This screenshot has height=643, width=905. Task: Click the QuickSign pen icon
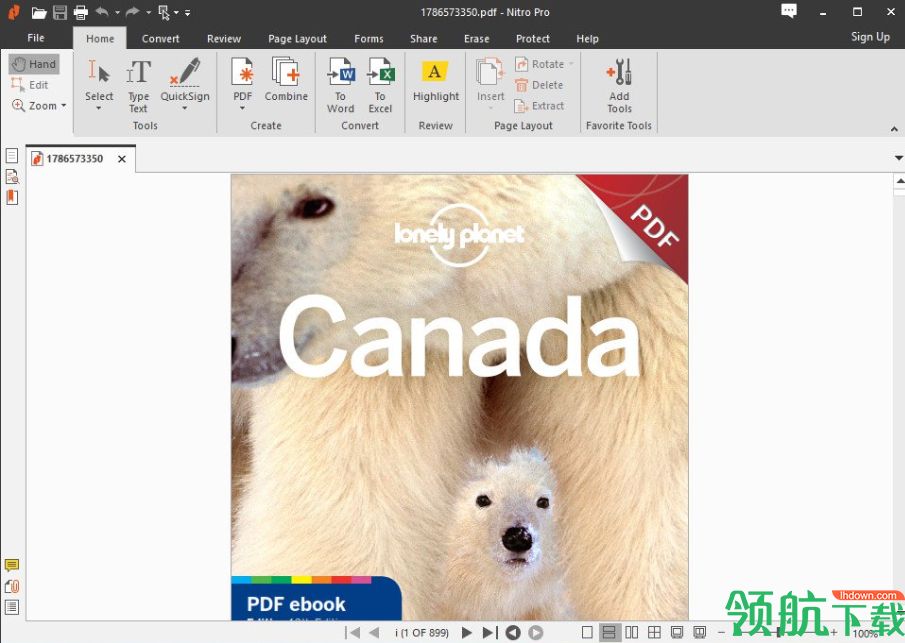click(185, 73)
